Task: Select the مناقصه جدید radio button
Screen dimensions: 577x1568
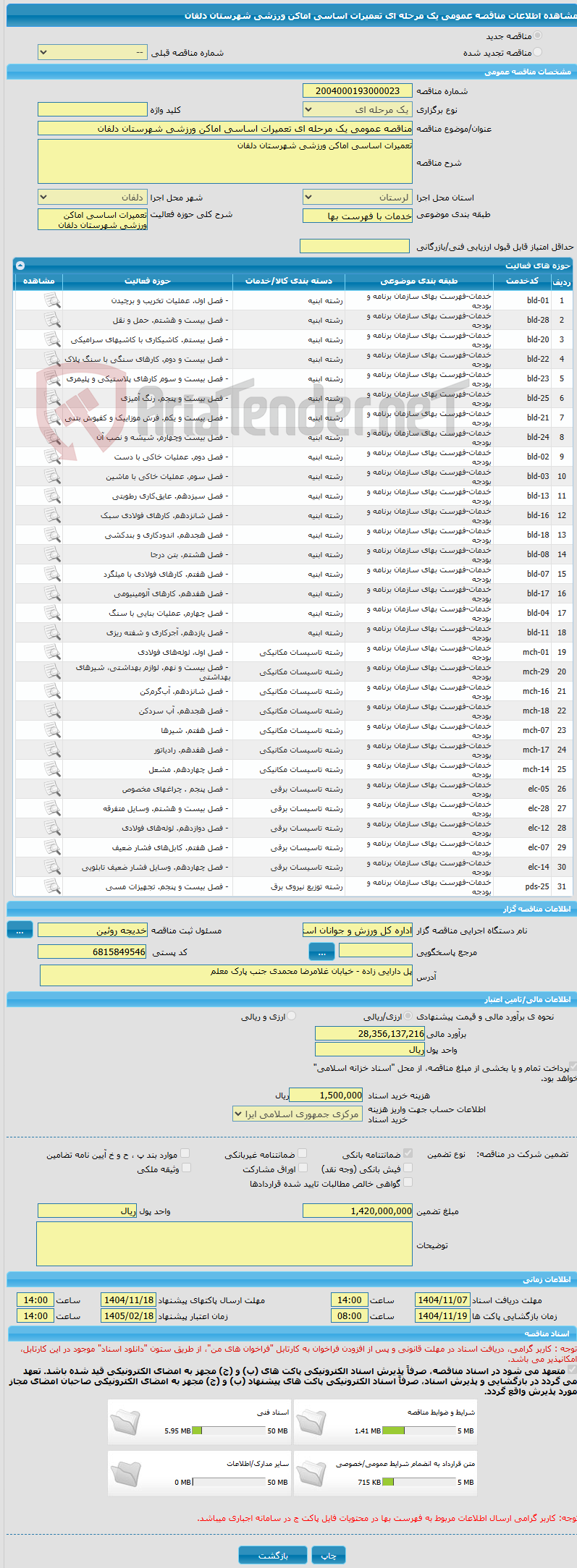Action: click(x=537, y=35)
